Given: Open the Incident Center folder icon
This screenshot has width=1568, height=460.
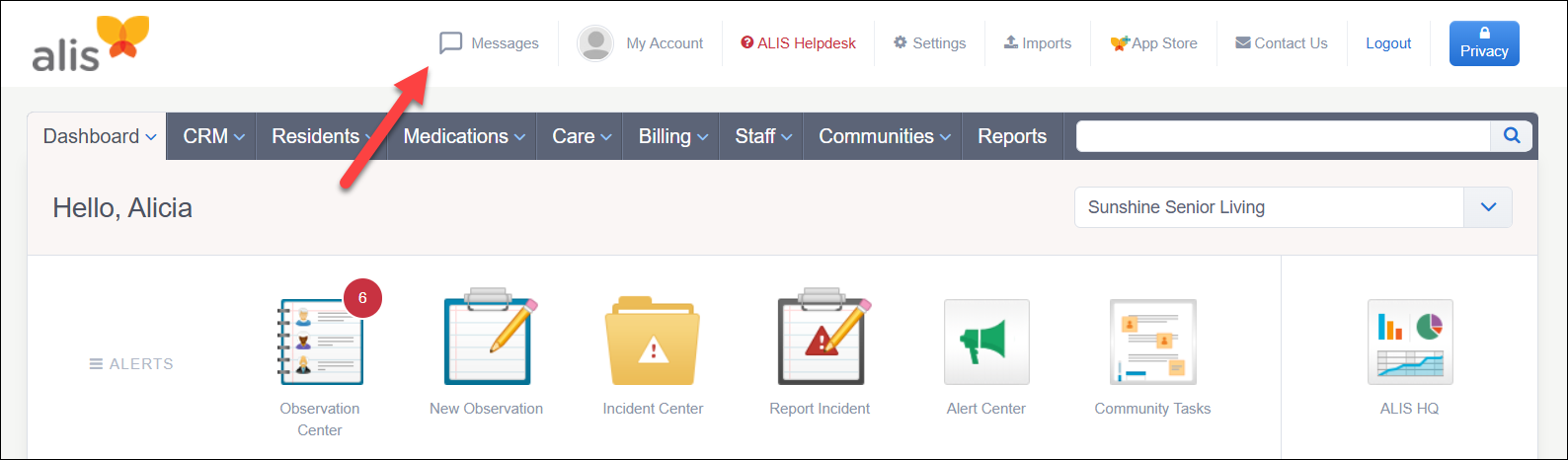Looking at the screenshot, I should click(x=653, y=342).
